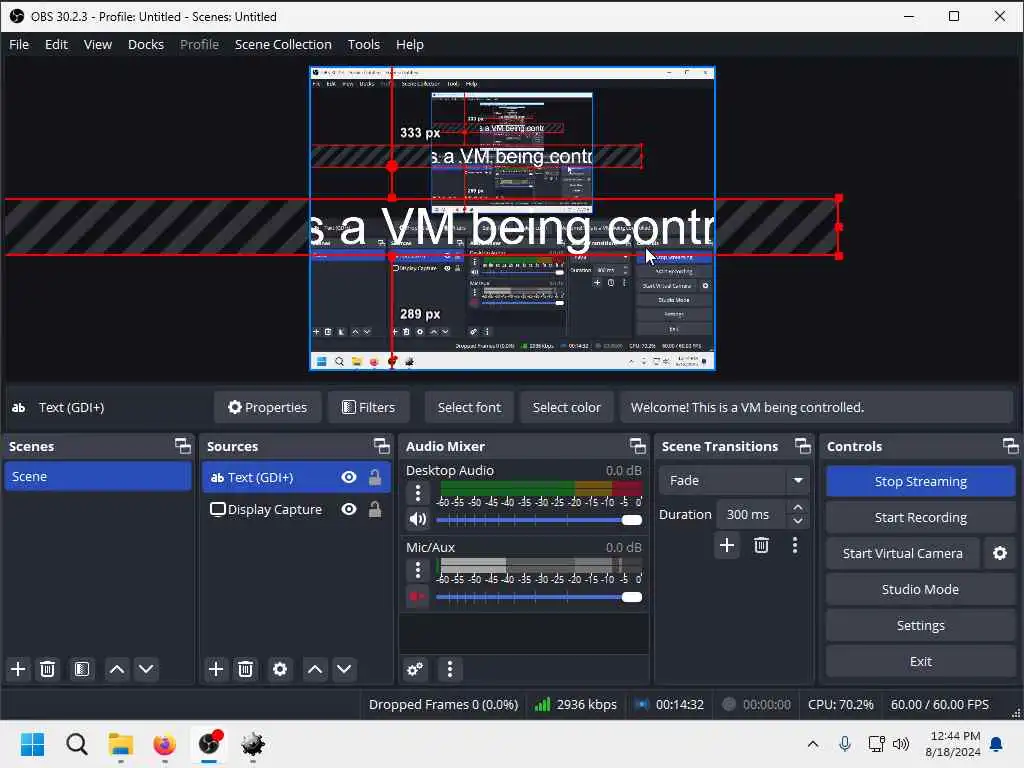Adjust Desktop Audio volume slider
The image size is (1024, 768).
(539, 520)
